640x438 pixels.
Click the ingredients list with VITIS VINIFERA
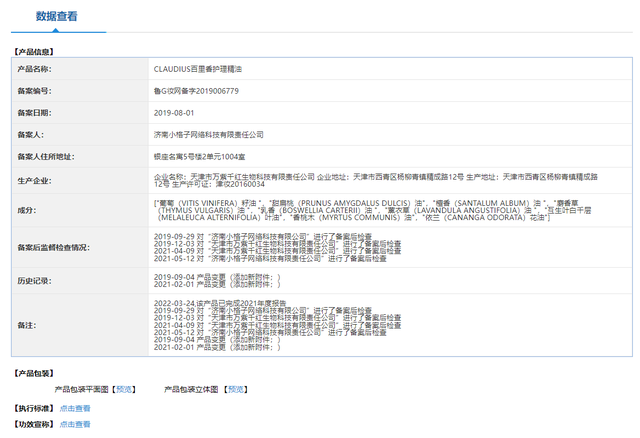tap(372, 210)
